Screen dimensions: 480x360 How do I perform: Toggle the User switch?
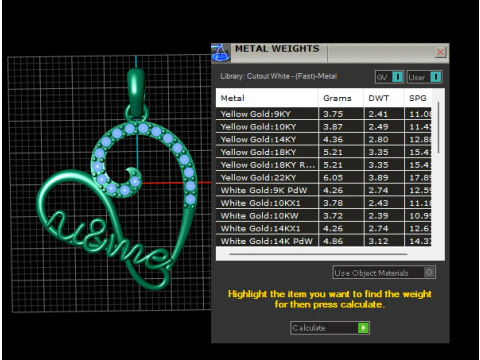(436, 77)
